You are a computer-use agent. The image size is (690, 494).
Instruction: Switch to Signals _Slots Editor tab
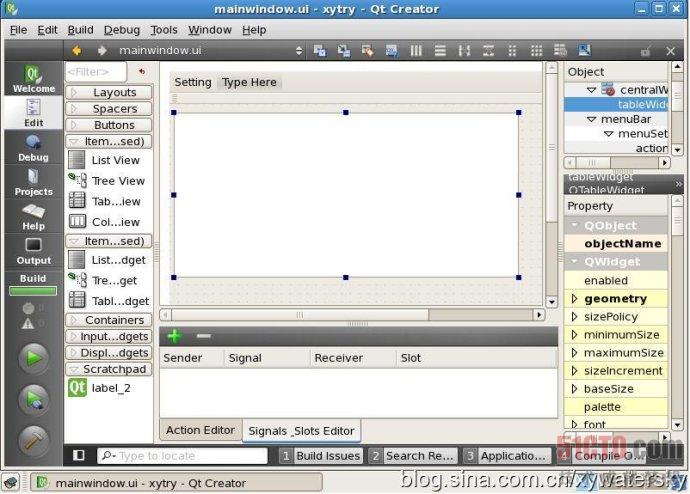(301, 431)
